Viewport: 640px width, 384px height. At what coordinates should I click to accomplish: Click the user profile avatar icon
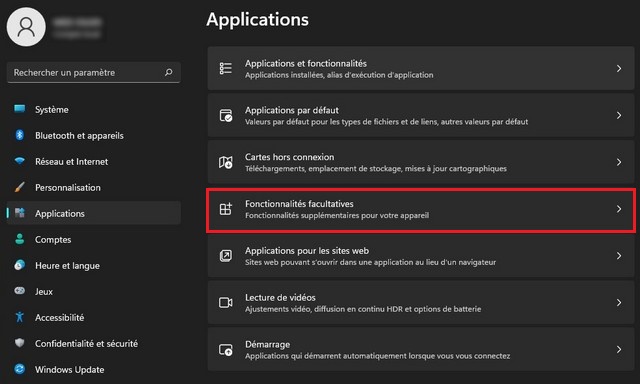[x=26, y=27]
